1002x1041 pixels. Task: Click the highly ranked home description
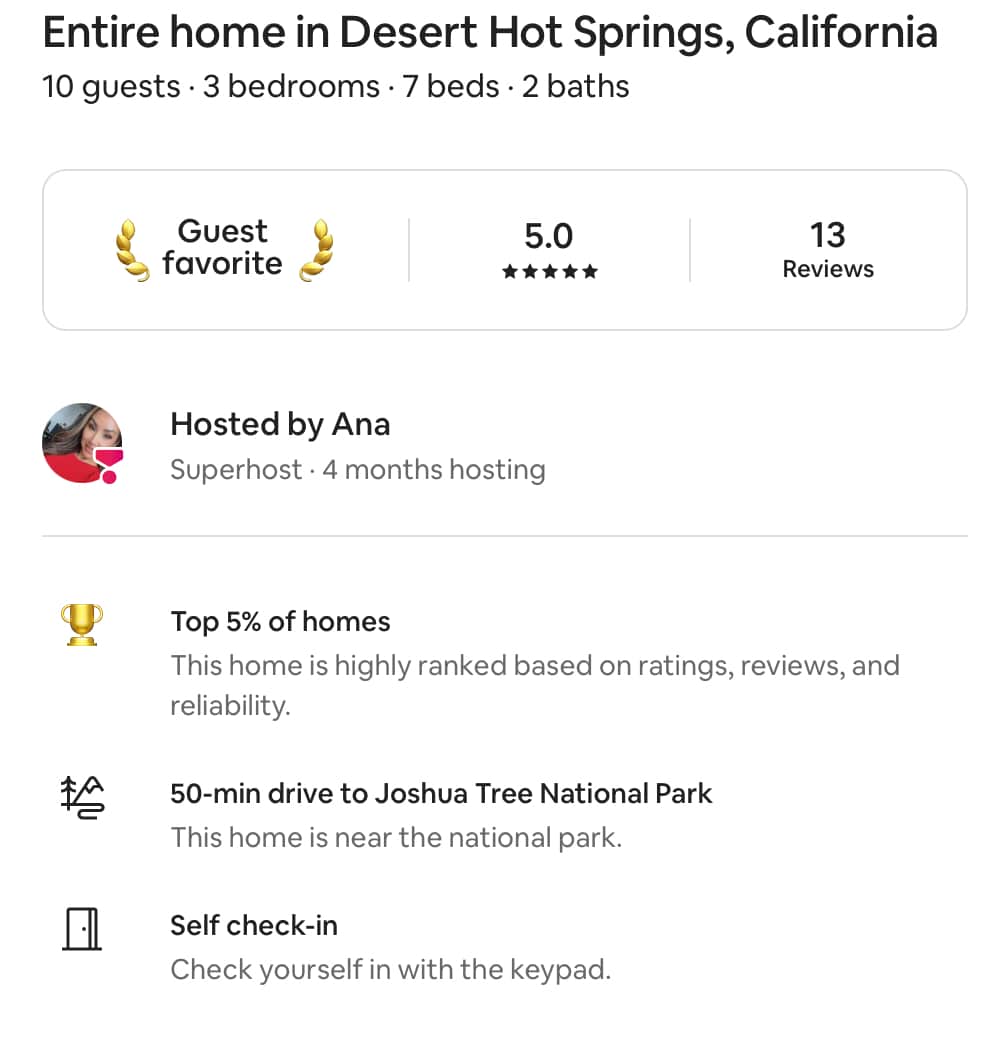(535, 685)
